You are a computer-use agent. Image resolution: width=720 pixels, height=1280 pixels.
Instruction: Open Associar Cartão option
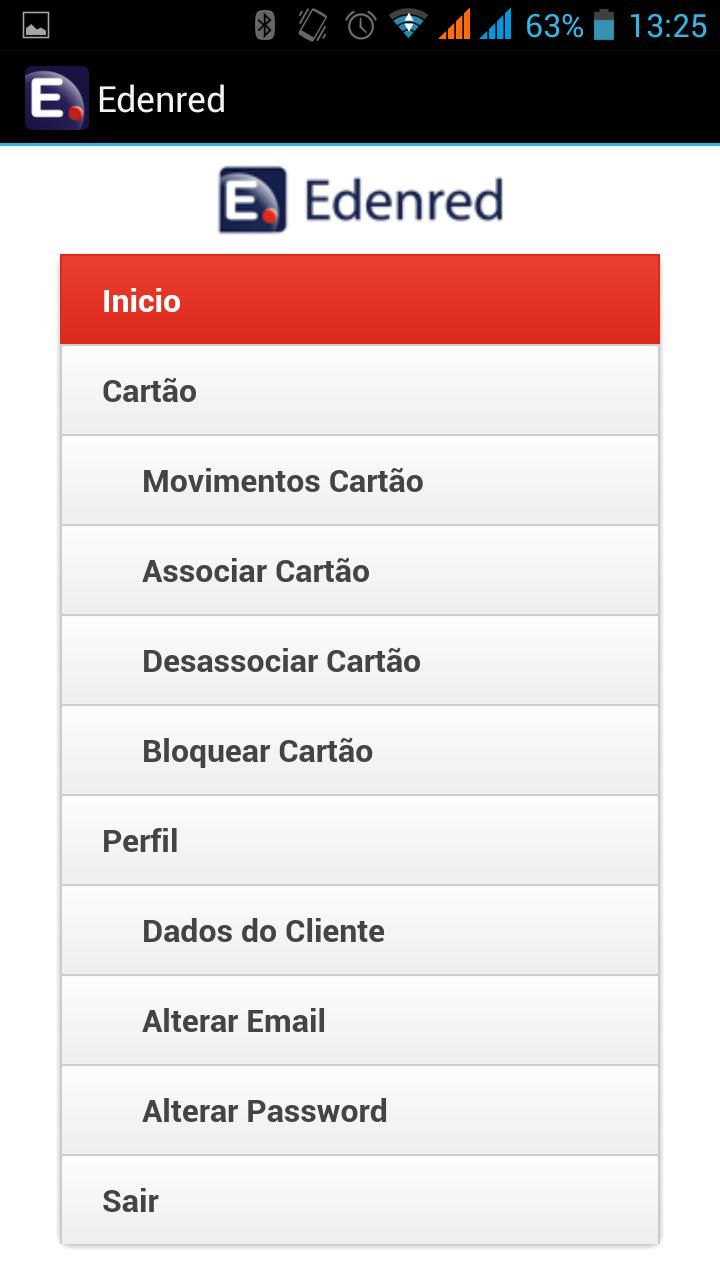click(360, 571)
